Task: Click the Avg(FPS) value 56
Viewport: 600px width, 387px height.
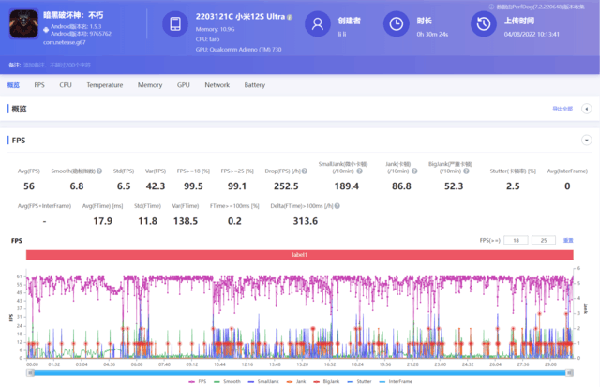Action: point(29,186)
